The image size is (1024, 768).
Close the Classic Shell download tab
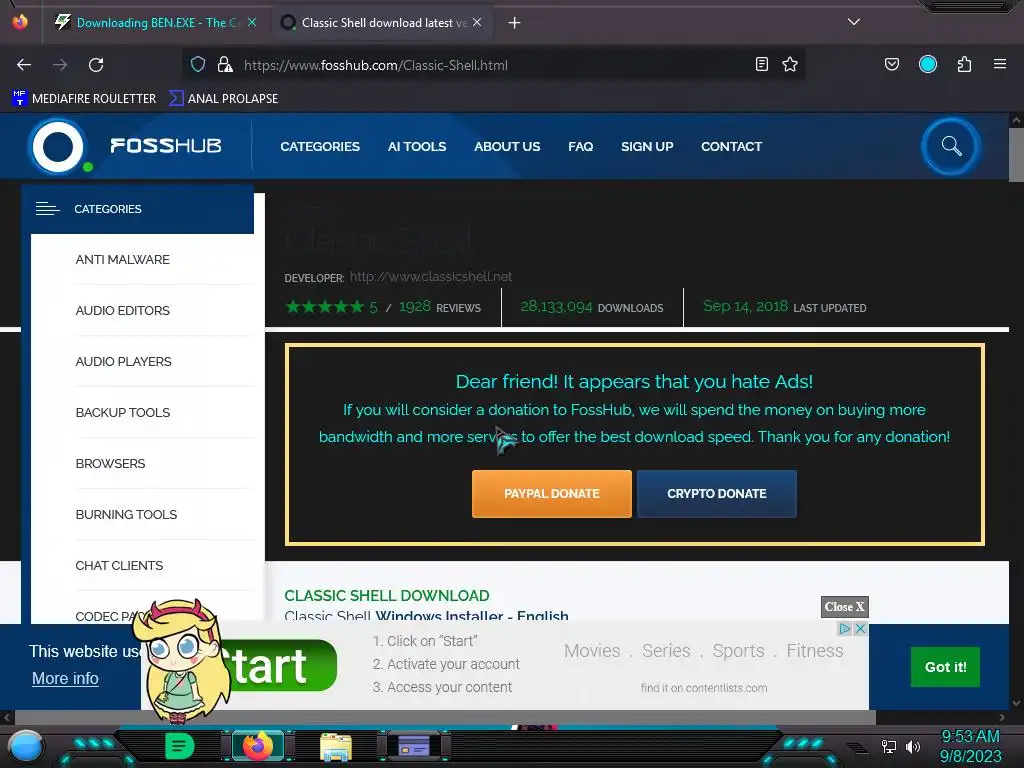coord(477,22)
